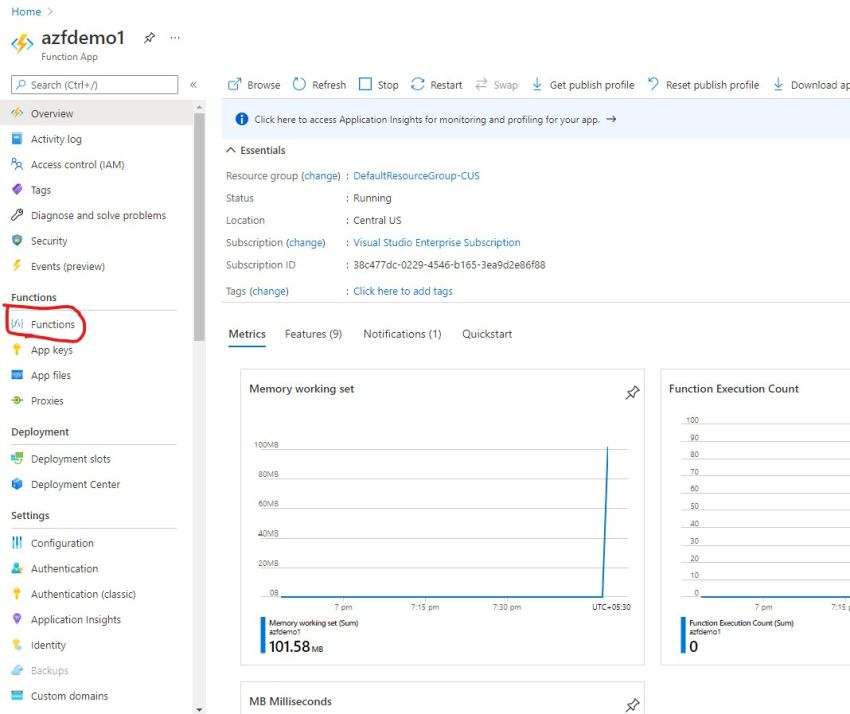Pin azfdemo1 to the dashboard

[151, 38]
